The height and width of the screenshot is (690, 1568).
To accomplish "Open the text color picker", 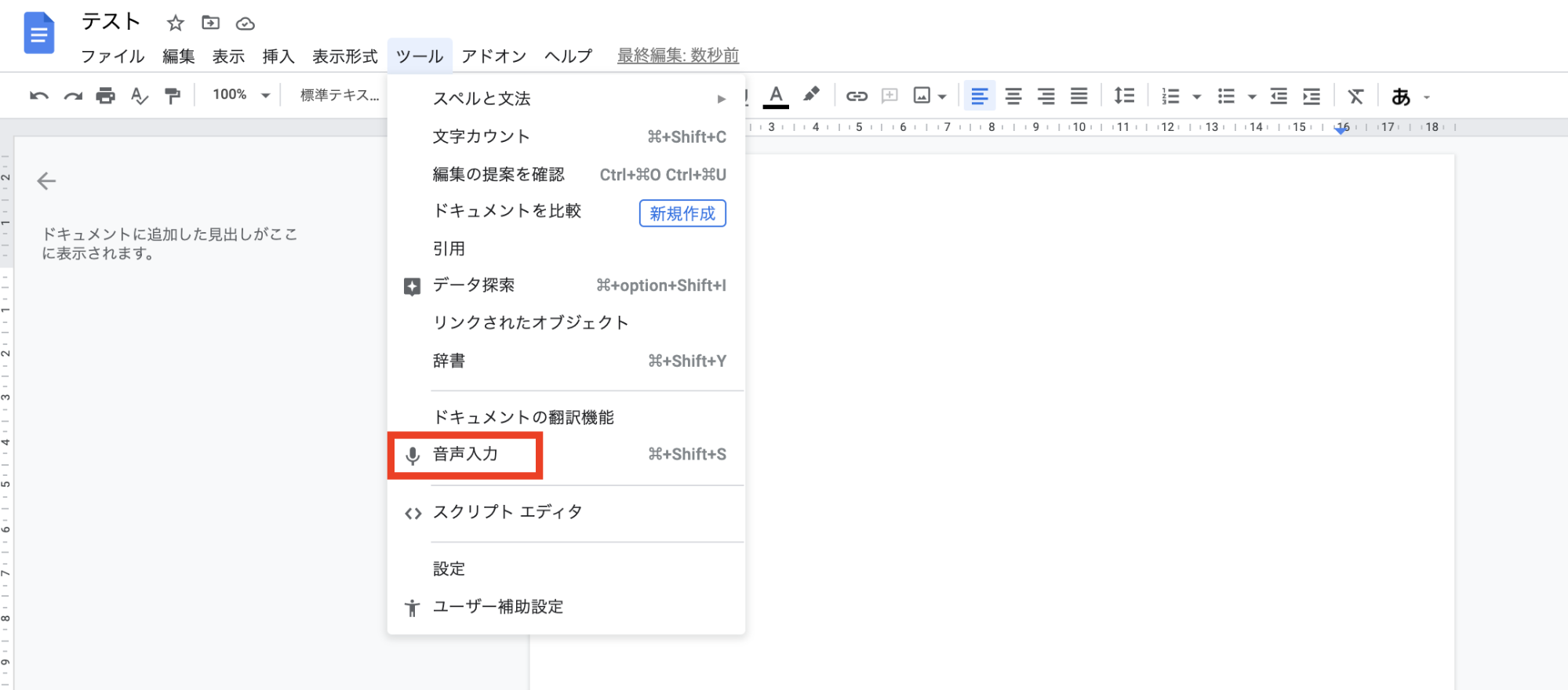I will click(x=776, y=96).
